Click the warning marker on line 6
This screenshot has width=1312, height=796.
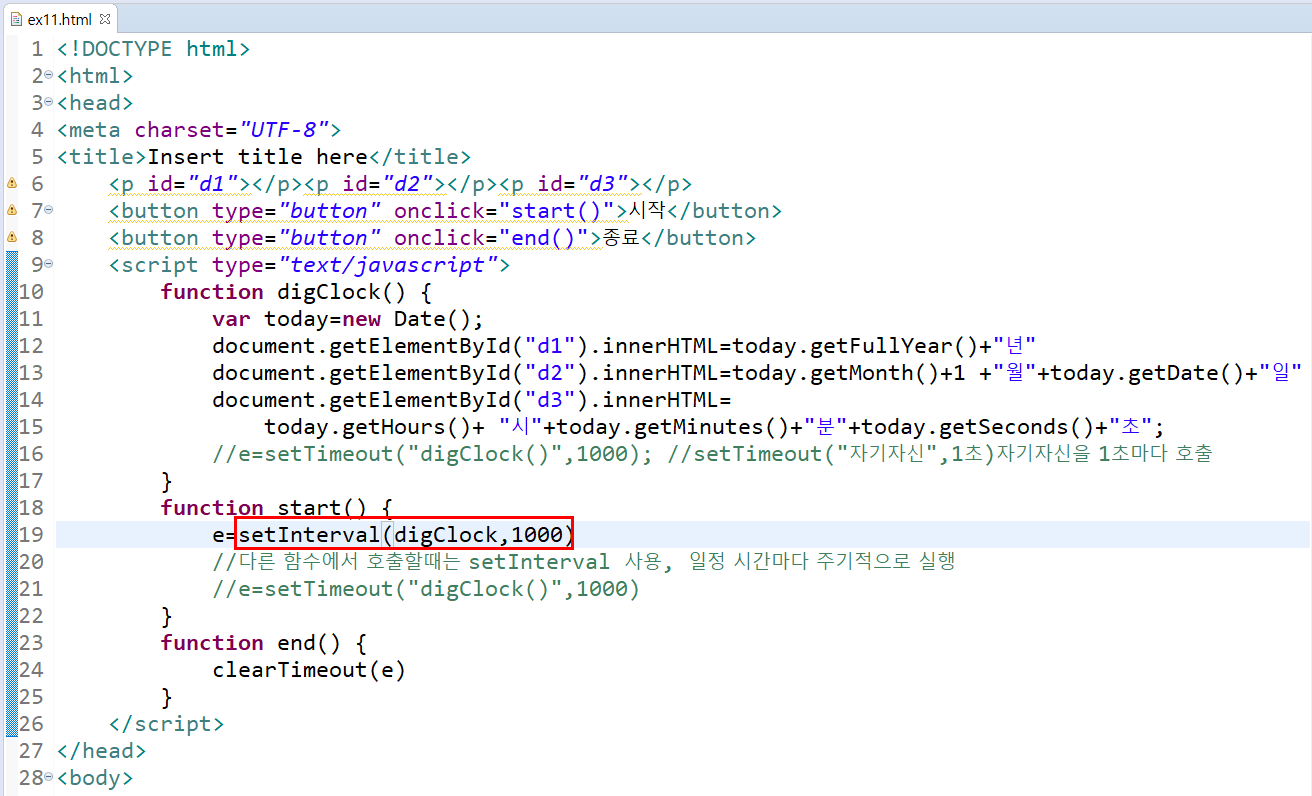12,184
